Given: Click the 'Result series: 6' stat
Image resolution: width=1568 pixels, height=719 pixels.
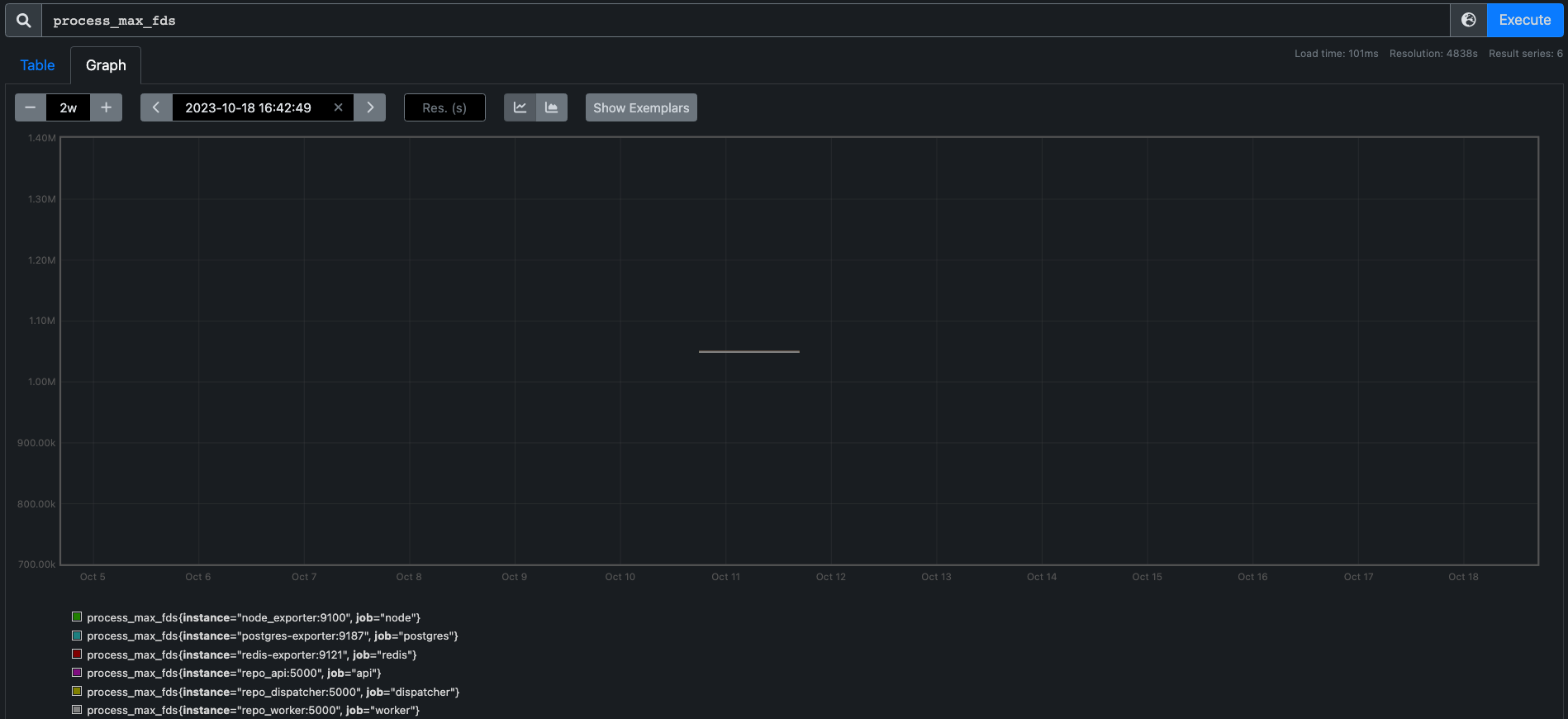Looking at the screenshot, I should click(x=1526, y=54).
